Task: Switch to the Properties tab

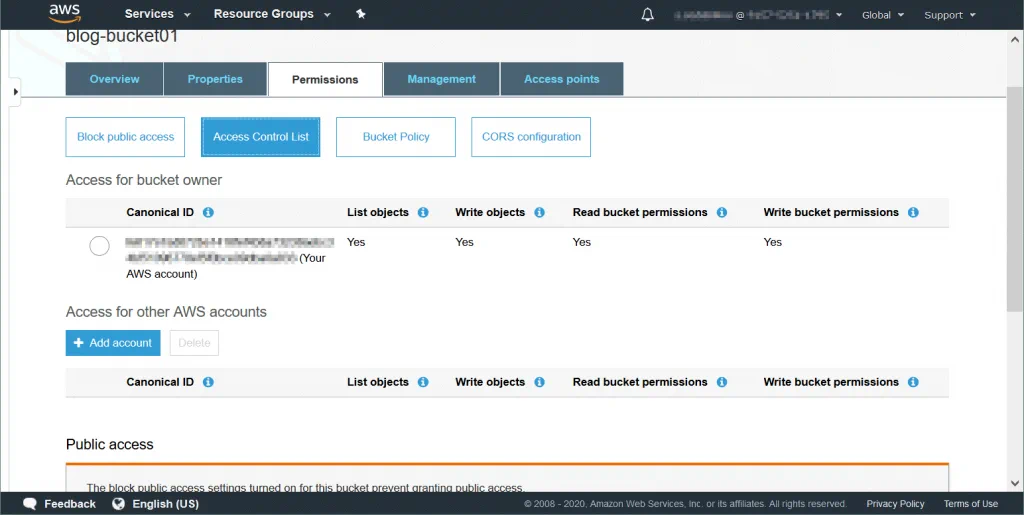Action: (215, 79)
